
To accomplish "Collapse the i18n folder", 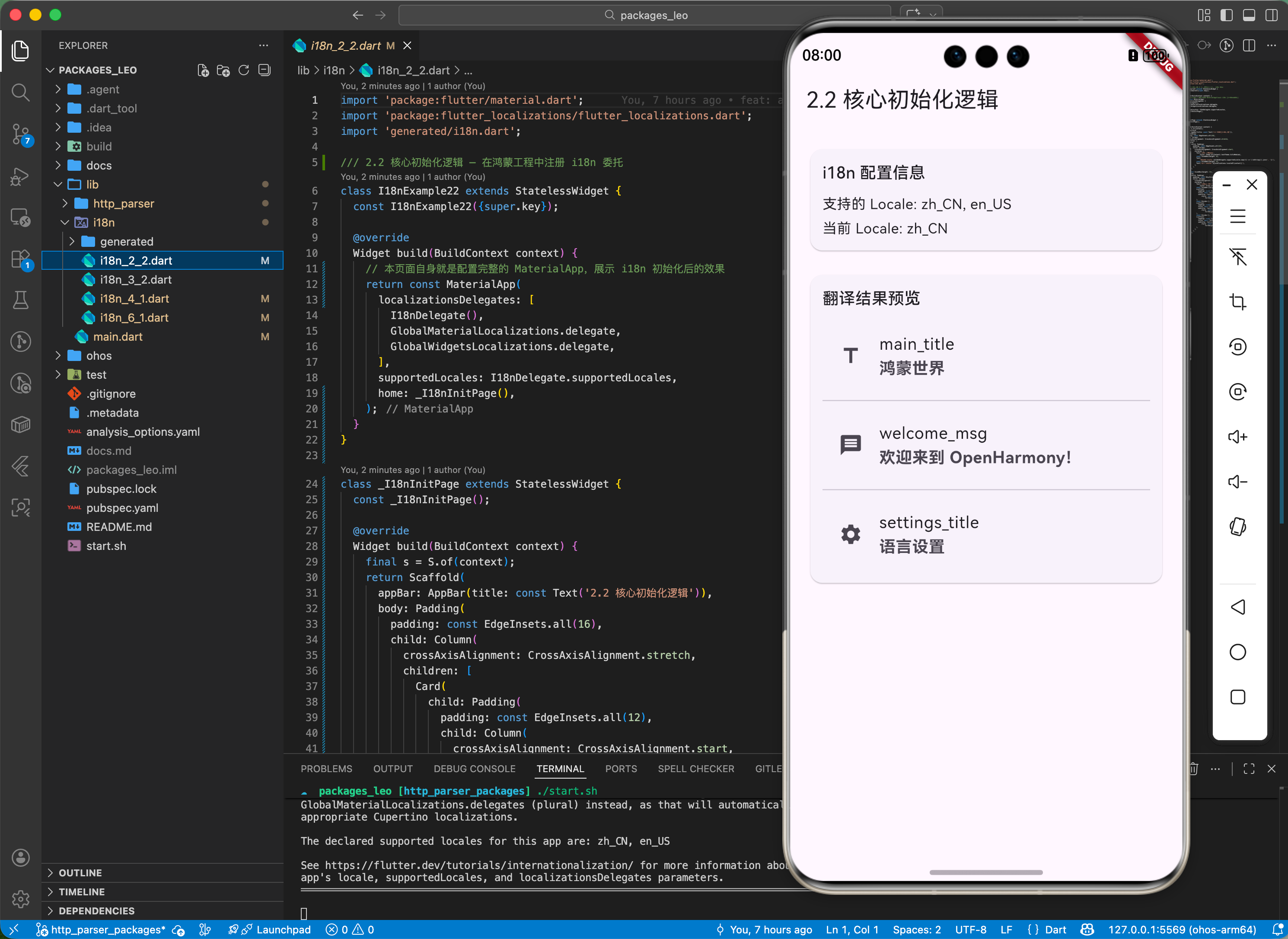I will [x=103, y=222].
